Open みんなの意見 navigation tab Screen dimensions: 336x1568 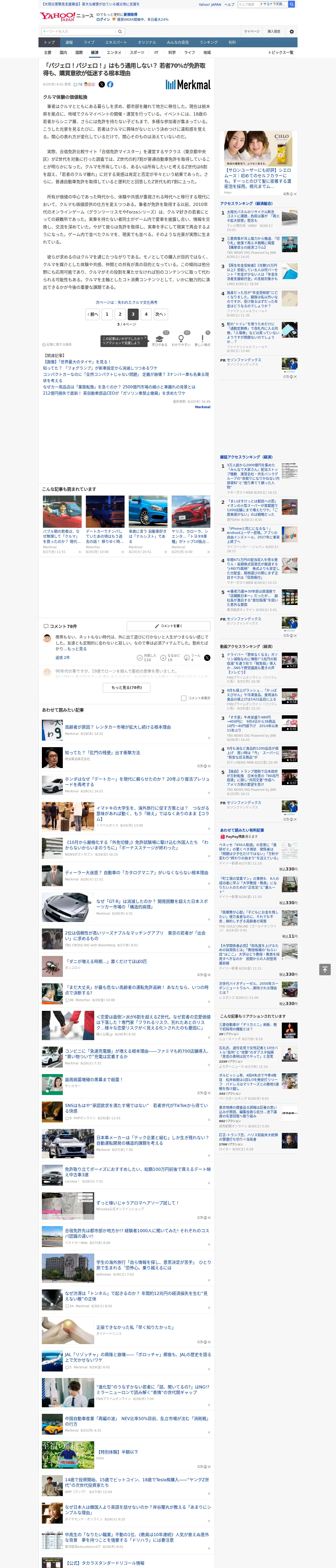pyautogui.click(x=177, y=42)
